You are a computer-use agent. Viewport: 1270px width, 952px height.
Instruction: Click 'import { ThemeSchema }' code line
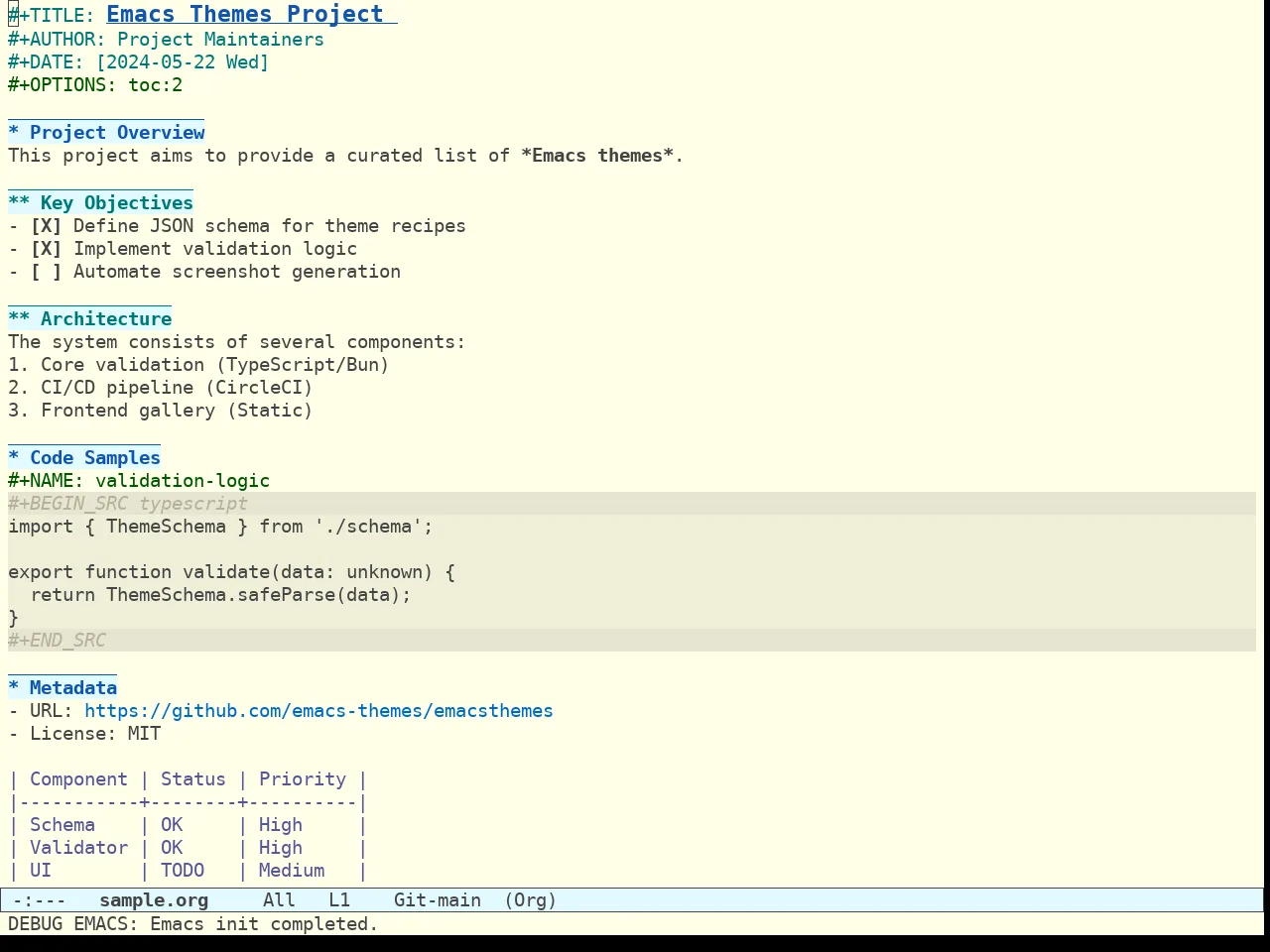point(220,527)
